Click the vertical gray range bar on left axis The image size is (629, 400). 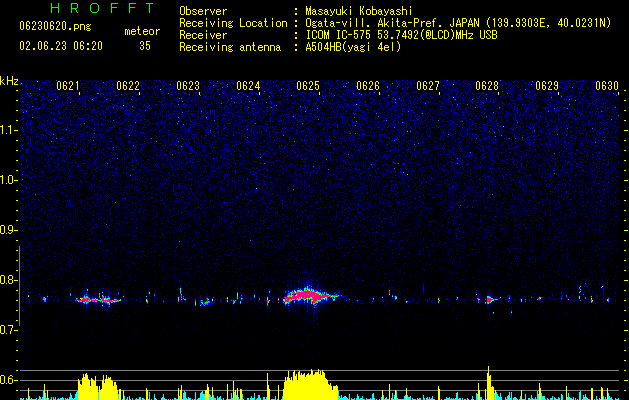19,286
